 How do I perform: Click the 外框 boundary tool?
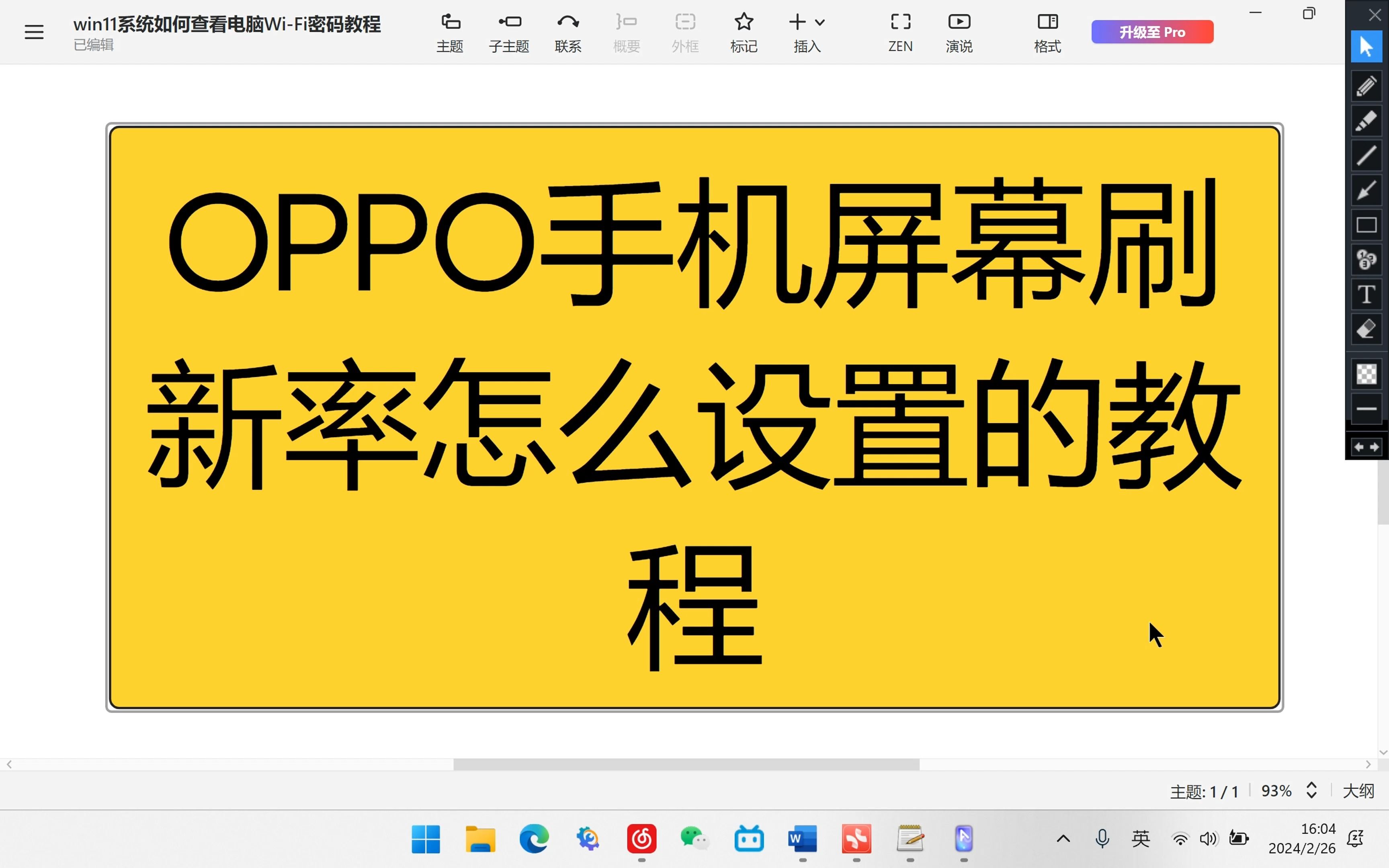coord(685,33)
